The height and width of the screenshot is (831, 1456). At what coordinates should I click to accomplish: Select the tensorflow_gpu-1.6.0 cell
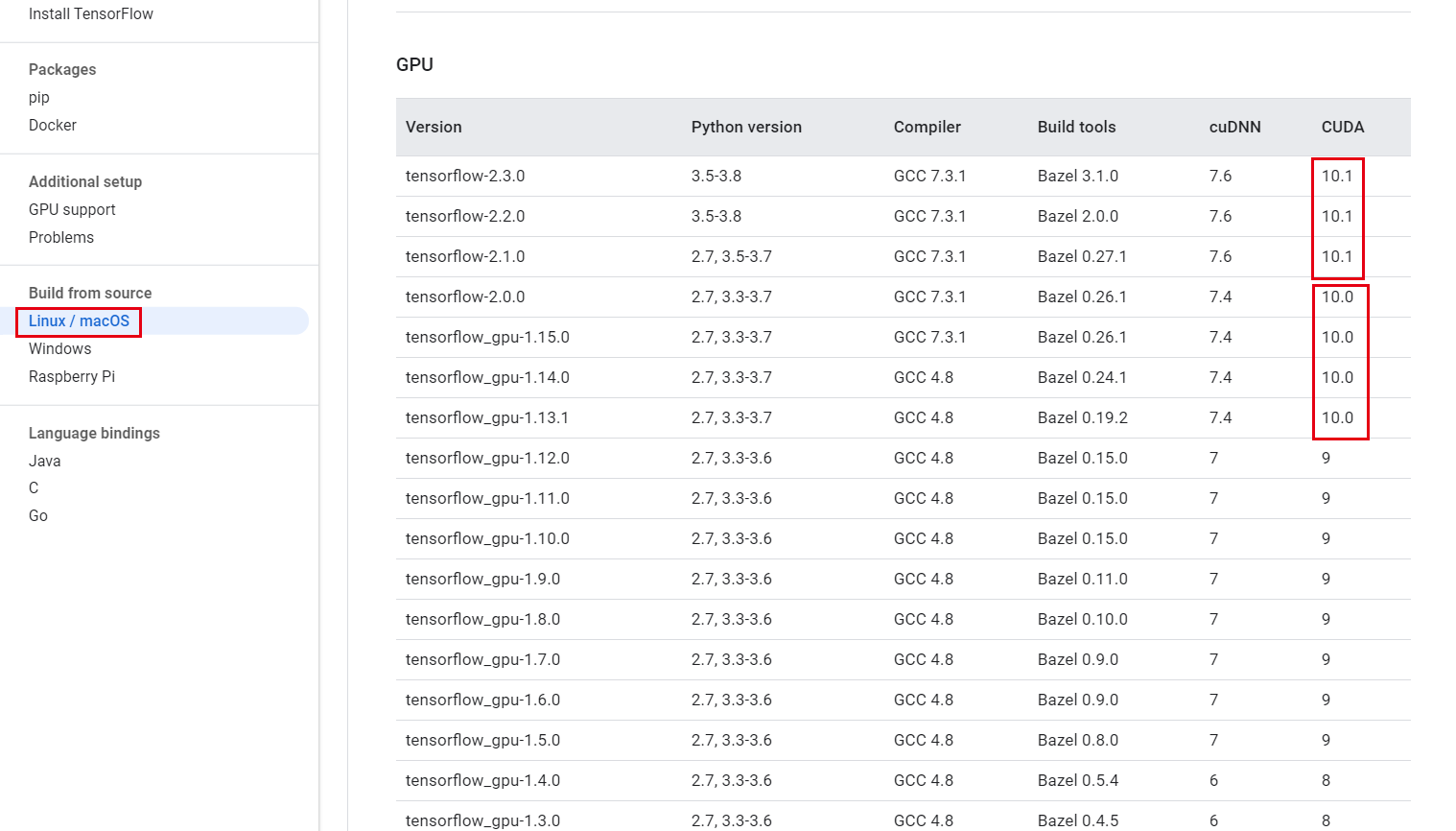(x=483, y=700)
